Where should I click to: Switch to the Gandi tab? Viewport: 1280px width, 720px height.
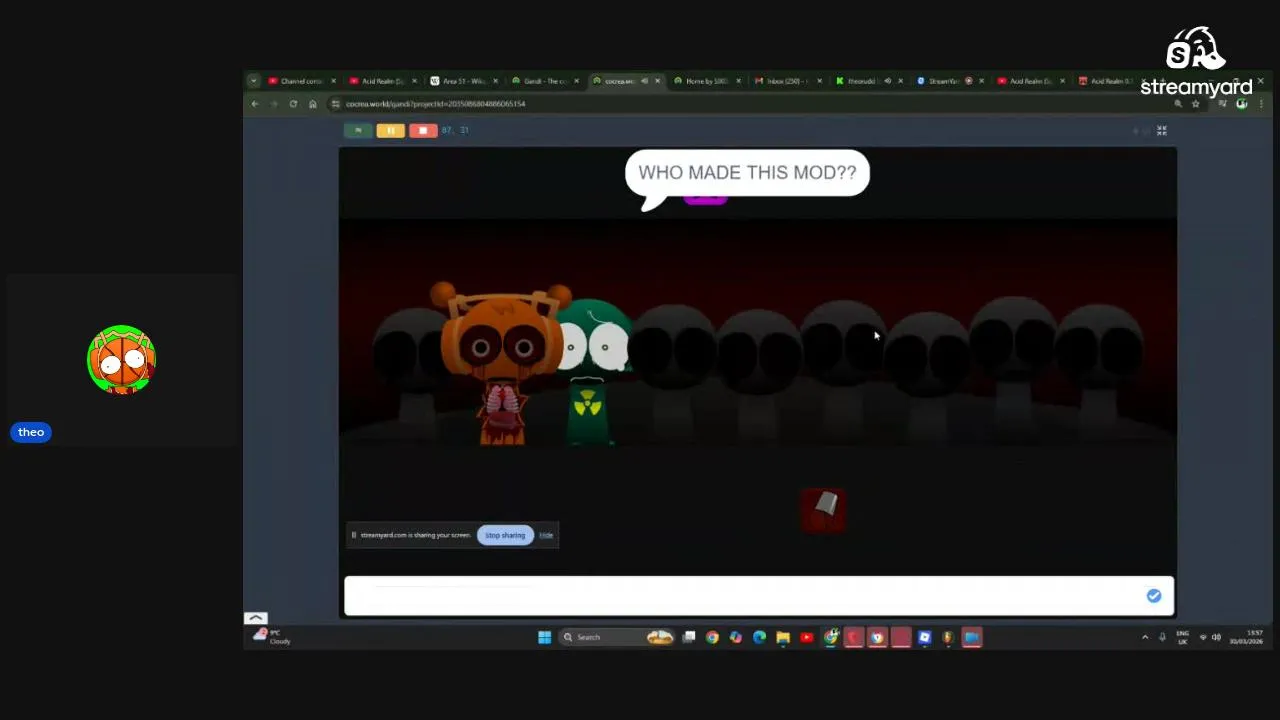(x=544, y=81)
